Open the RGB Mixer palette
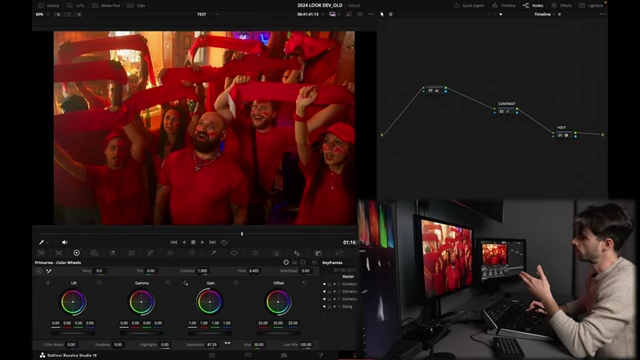640x360 pixels. pos(112,253)
